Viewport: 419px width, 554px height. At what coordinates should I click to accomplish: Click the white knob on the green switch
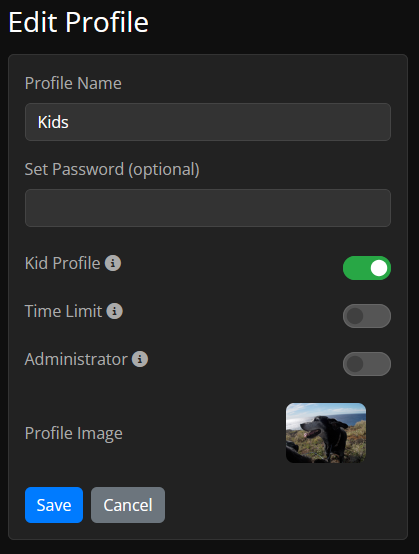point(379,268)
